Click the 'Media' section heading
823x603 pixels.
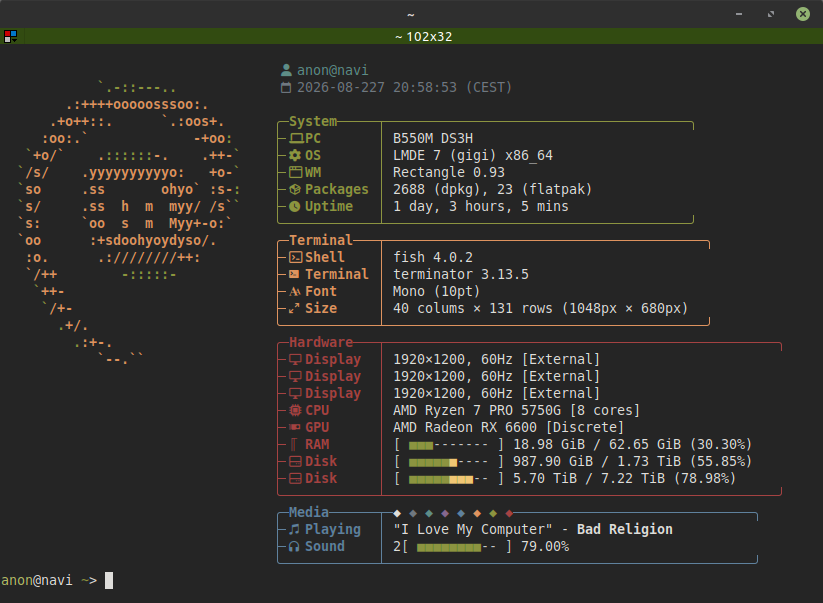click(x=309, y=512)
